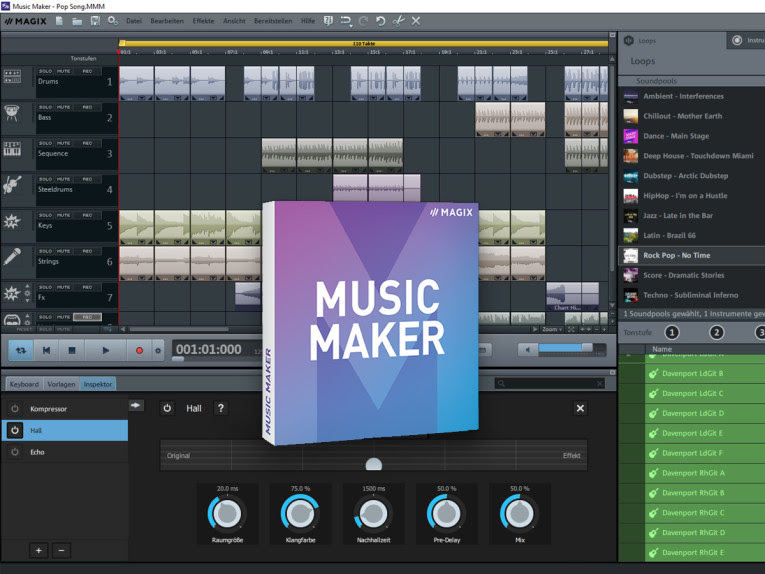The height and width of the screenshot is (574, 765).
Task: Start playback with the play button
Action: [x=105, y=350]
